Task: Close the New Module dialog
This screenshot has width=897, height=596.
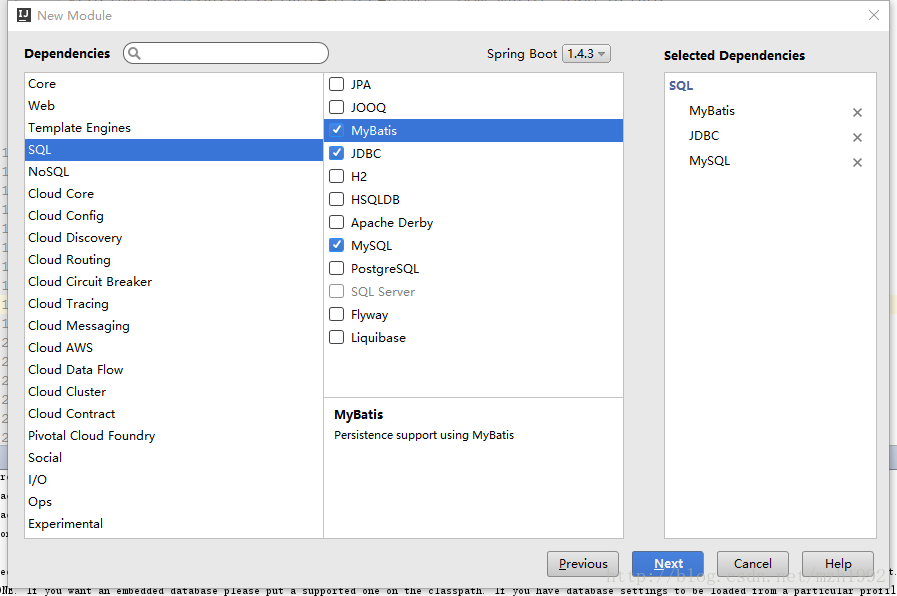Action: click(874, 15)
